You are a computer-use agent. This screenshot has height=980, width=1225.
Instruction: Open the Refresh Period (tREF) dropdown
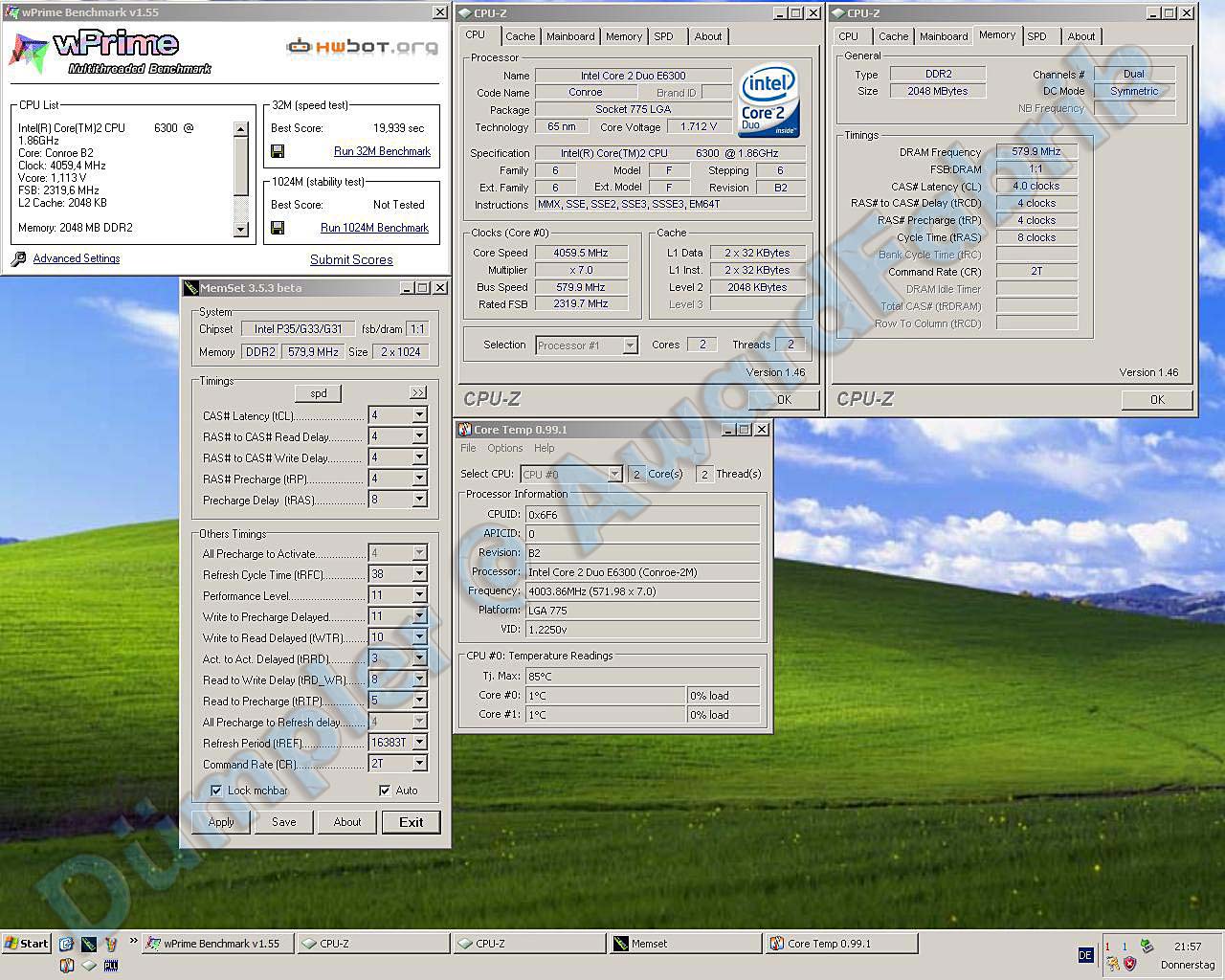coord(419,743)
